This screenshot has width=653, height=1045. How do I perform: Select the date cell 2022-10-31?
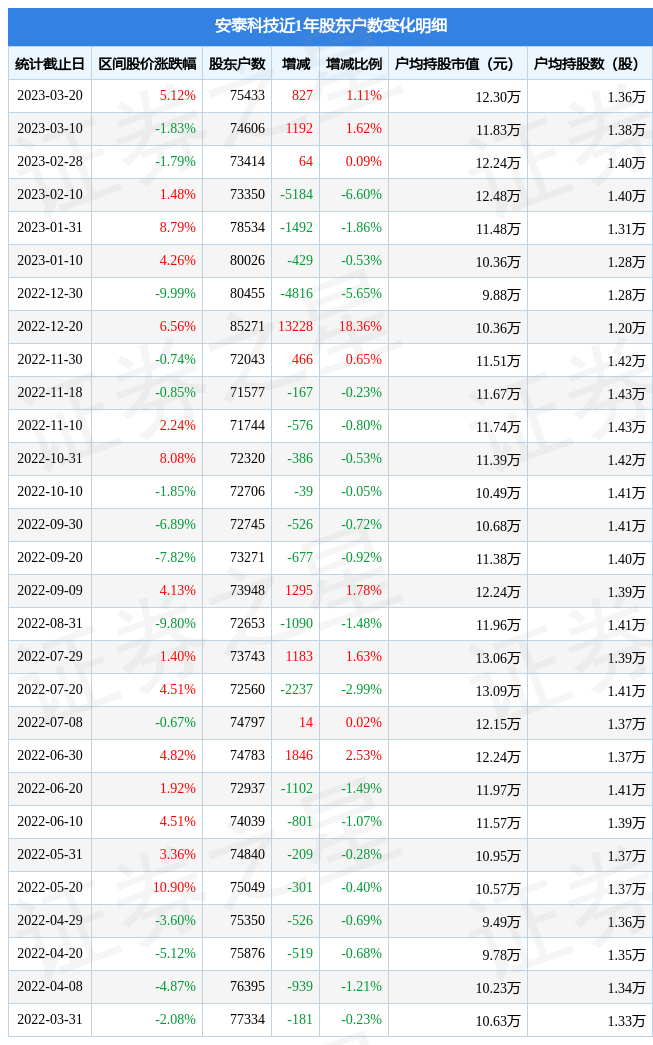click(50, 458)
